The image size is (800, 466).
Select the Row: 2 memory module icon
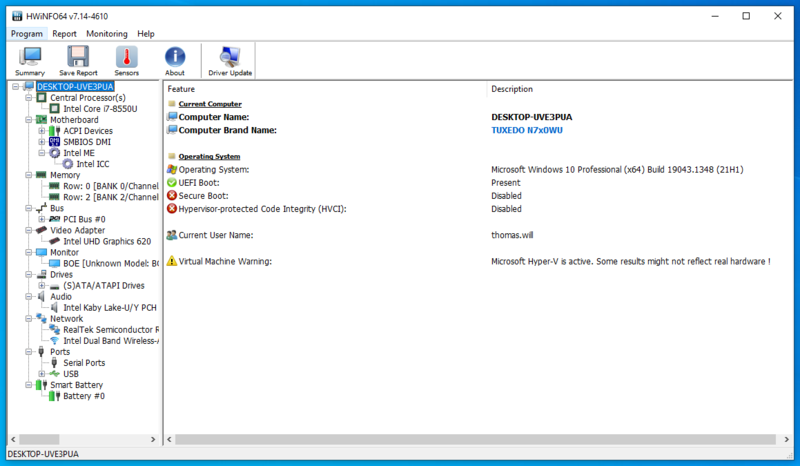tap(54, 197)
